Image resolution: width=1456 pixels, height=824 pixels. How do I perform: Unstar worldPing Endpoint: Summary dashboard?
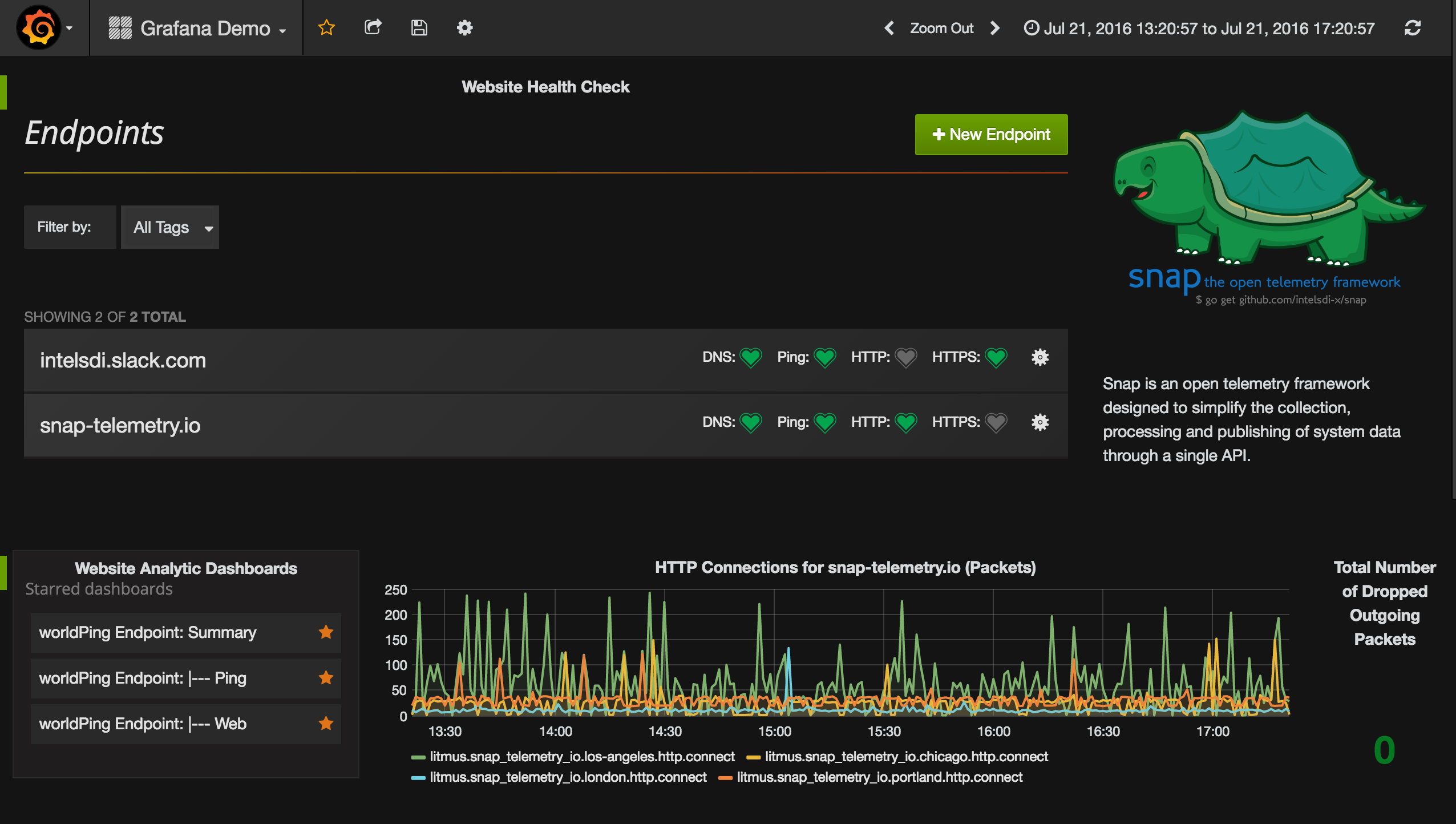(326, 632)
